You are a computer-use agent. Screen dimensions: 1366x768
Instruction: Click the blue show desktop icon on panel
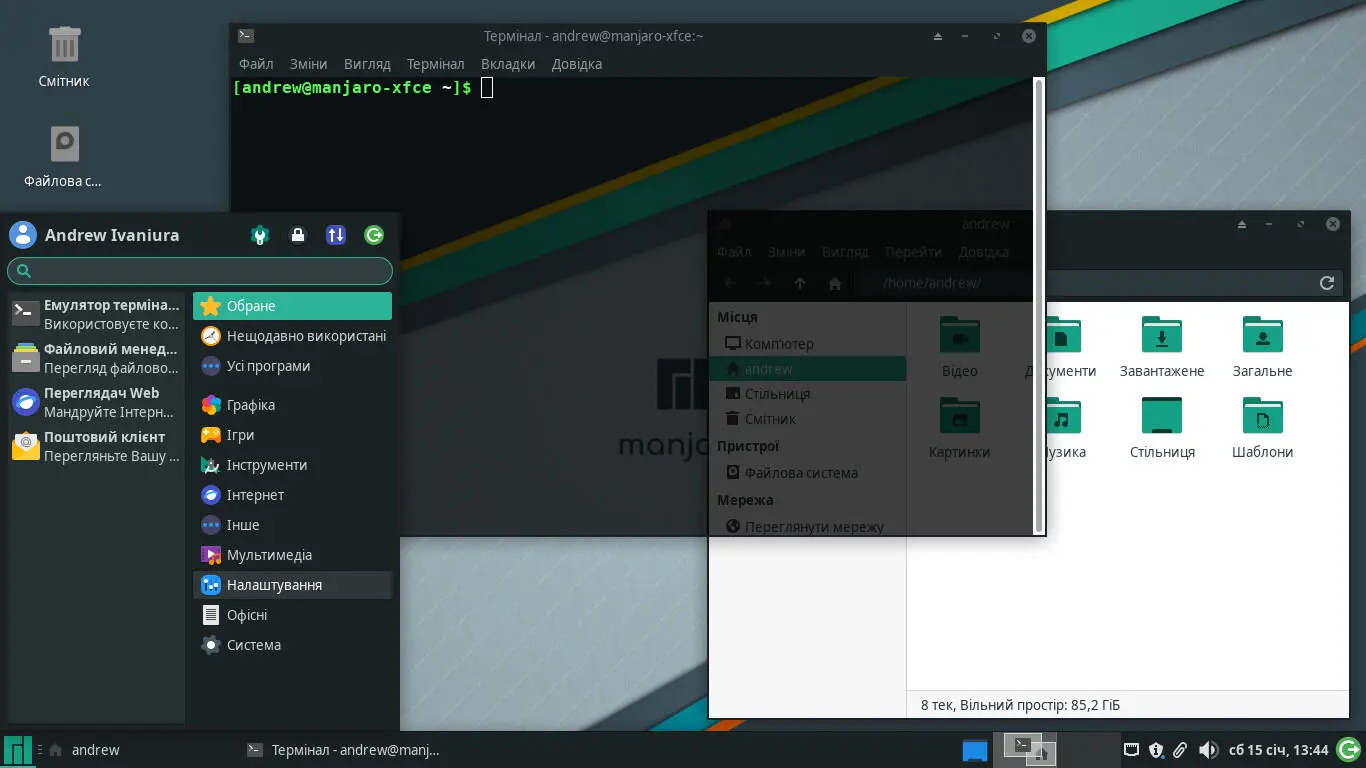(974, 750)
